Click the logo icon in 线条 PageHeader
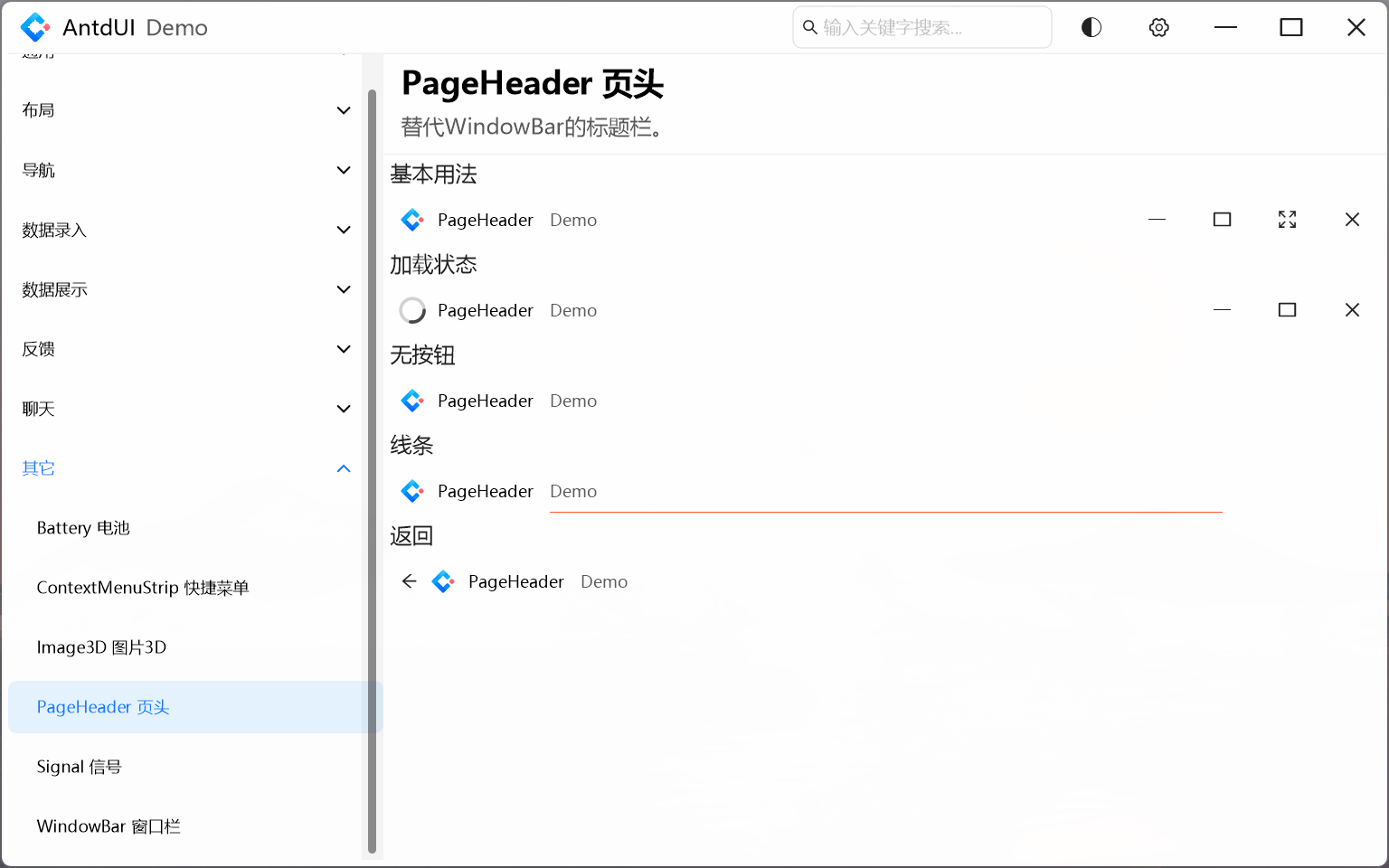 point(412,491)
